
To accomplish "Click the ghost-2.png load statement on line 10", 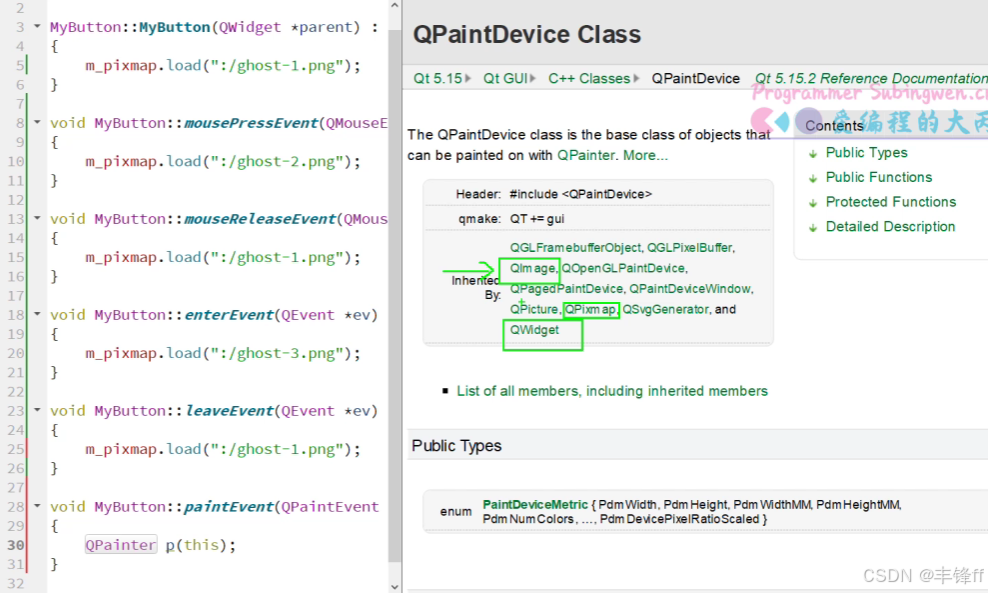I will coord(223,161).
